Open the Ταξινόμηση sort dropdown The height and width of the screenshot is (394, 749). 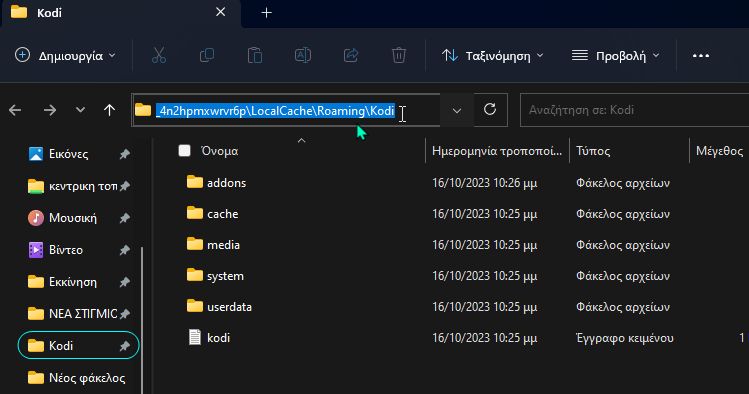[493, 56]
